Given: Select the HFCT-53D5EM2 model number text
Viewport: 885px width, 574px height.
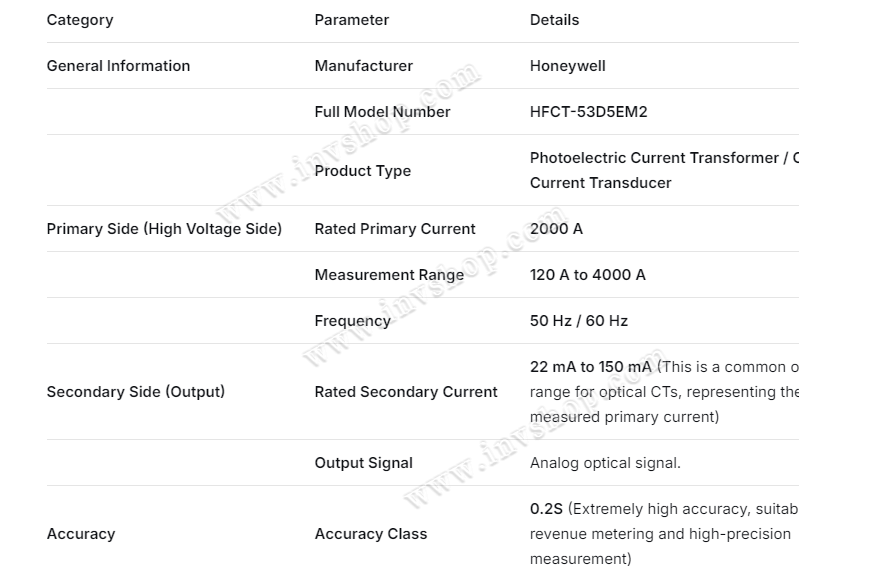Looking at the screenshot, I should (x=588, y=112).
